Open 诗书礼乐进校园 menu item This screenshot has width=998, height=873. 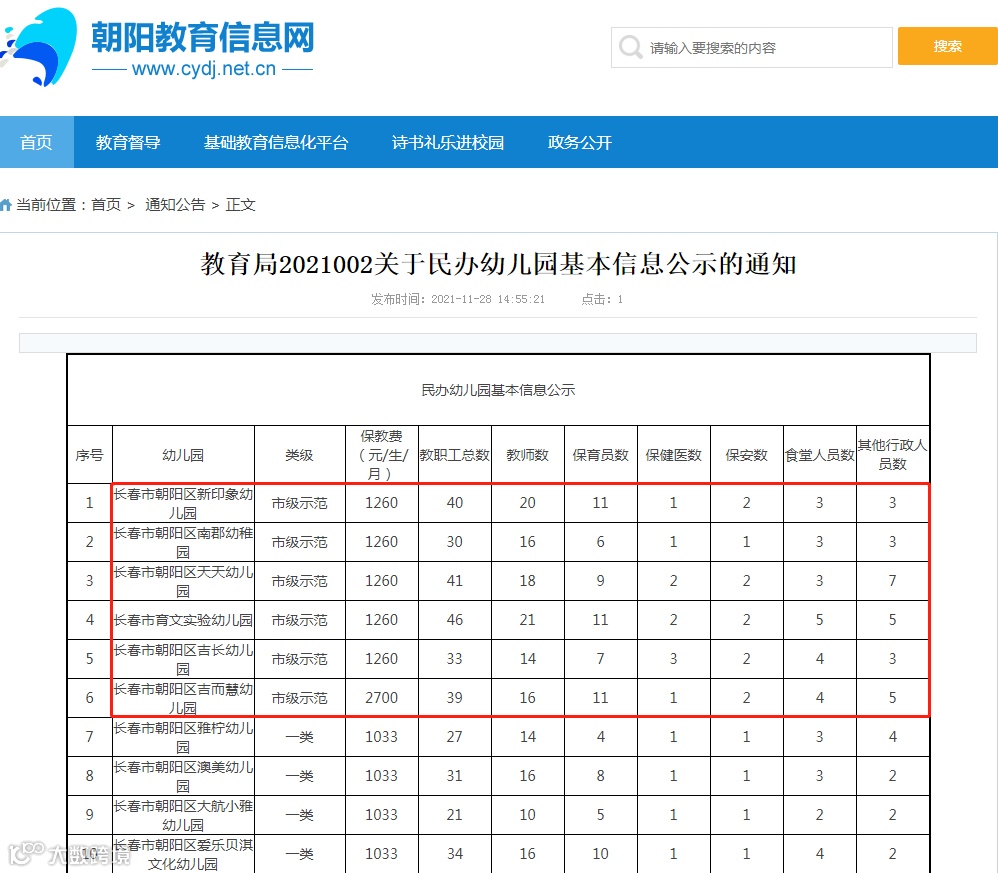click(x=448, y=142)
